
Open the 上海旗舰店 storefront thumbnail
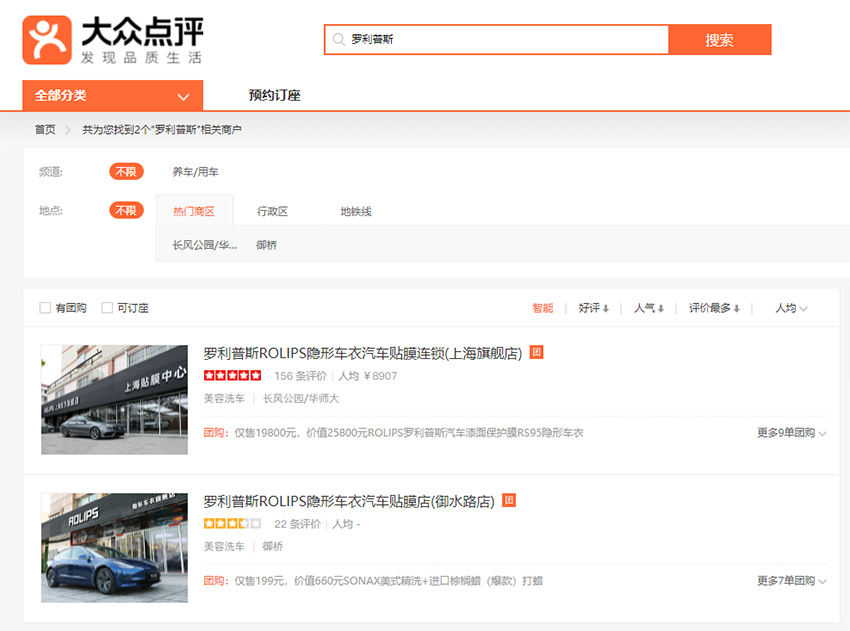pyautogui.click(x=114, y=399)
